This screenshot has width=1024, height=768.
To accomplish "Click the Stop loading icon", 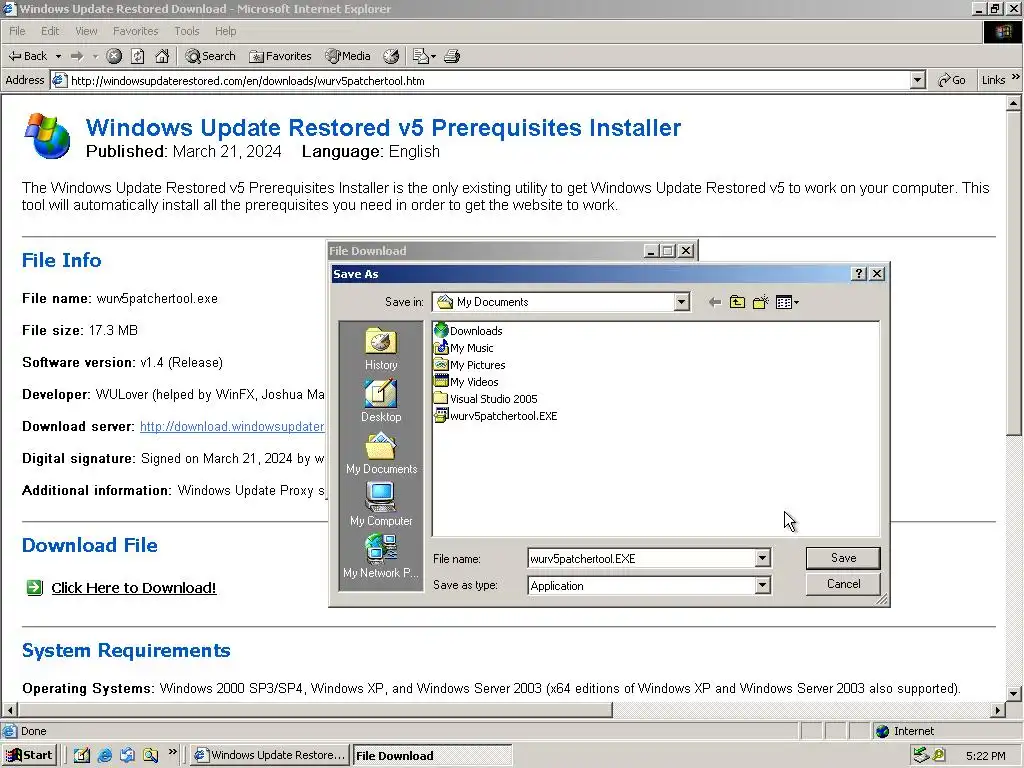I will (114, 56).
